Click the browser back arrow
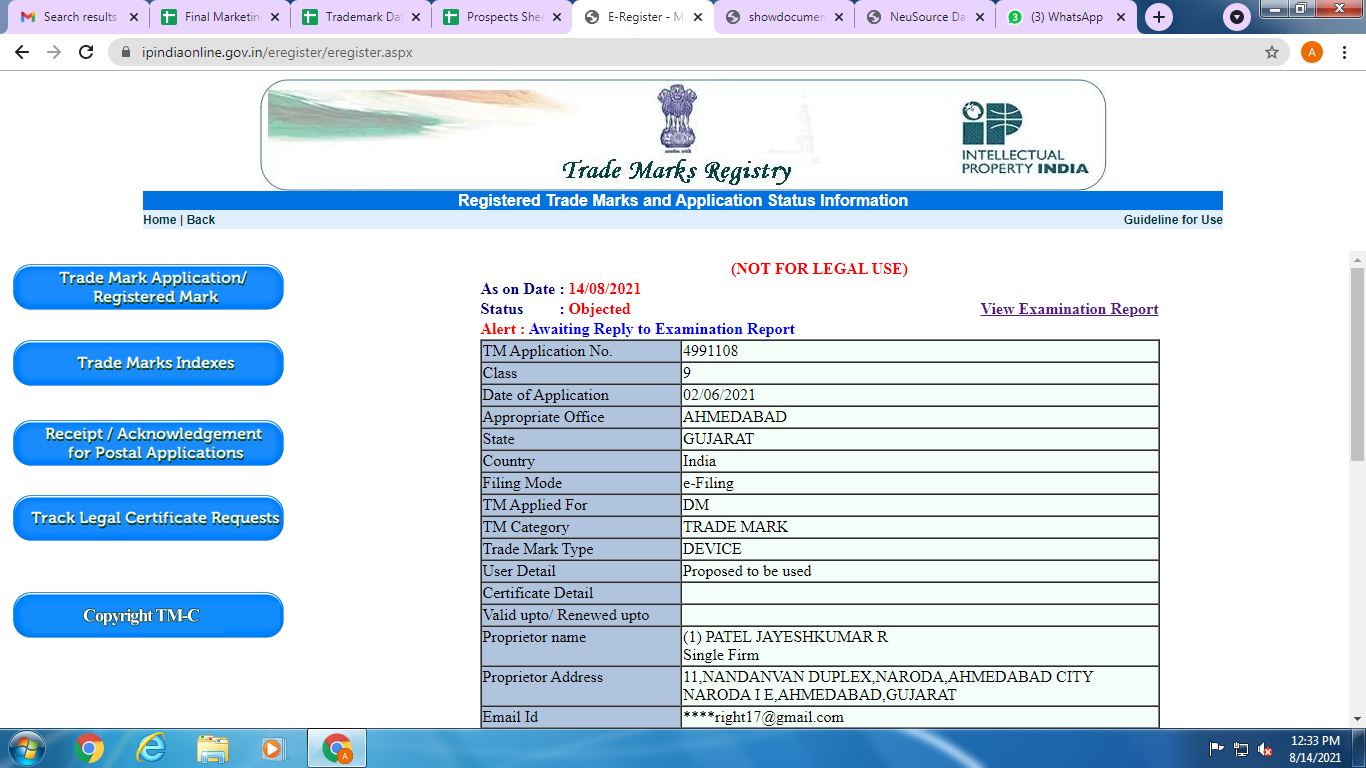1366x768 pixels. click(x=22, y=52)
